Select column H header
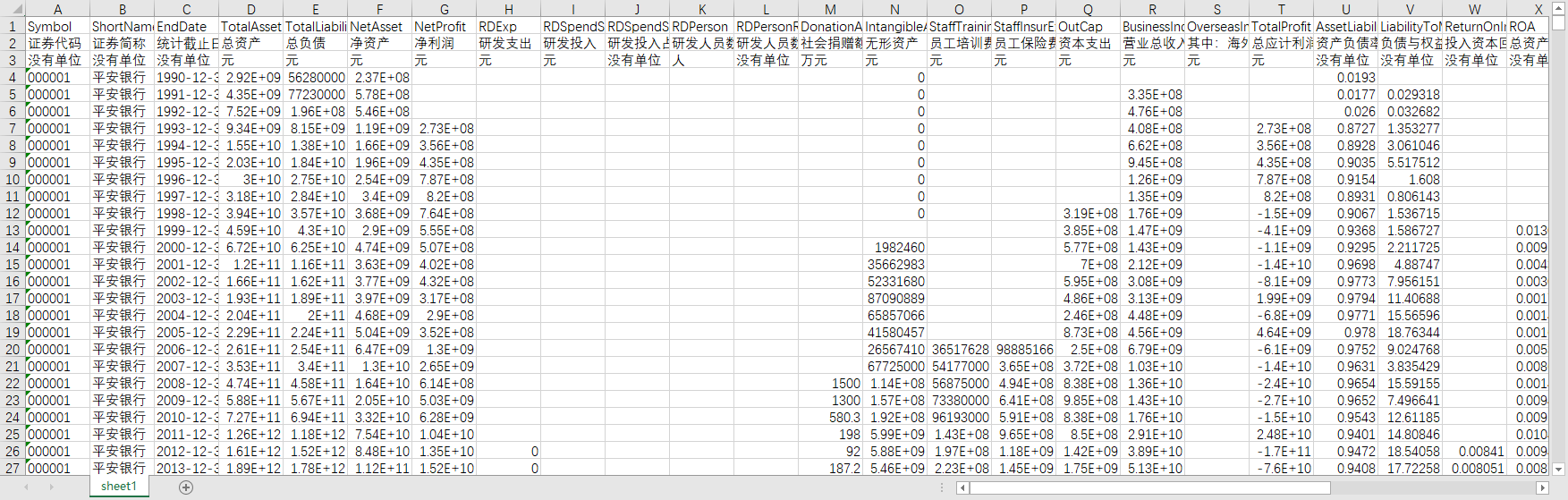 509,9
